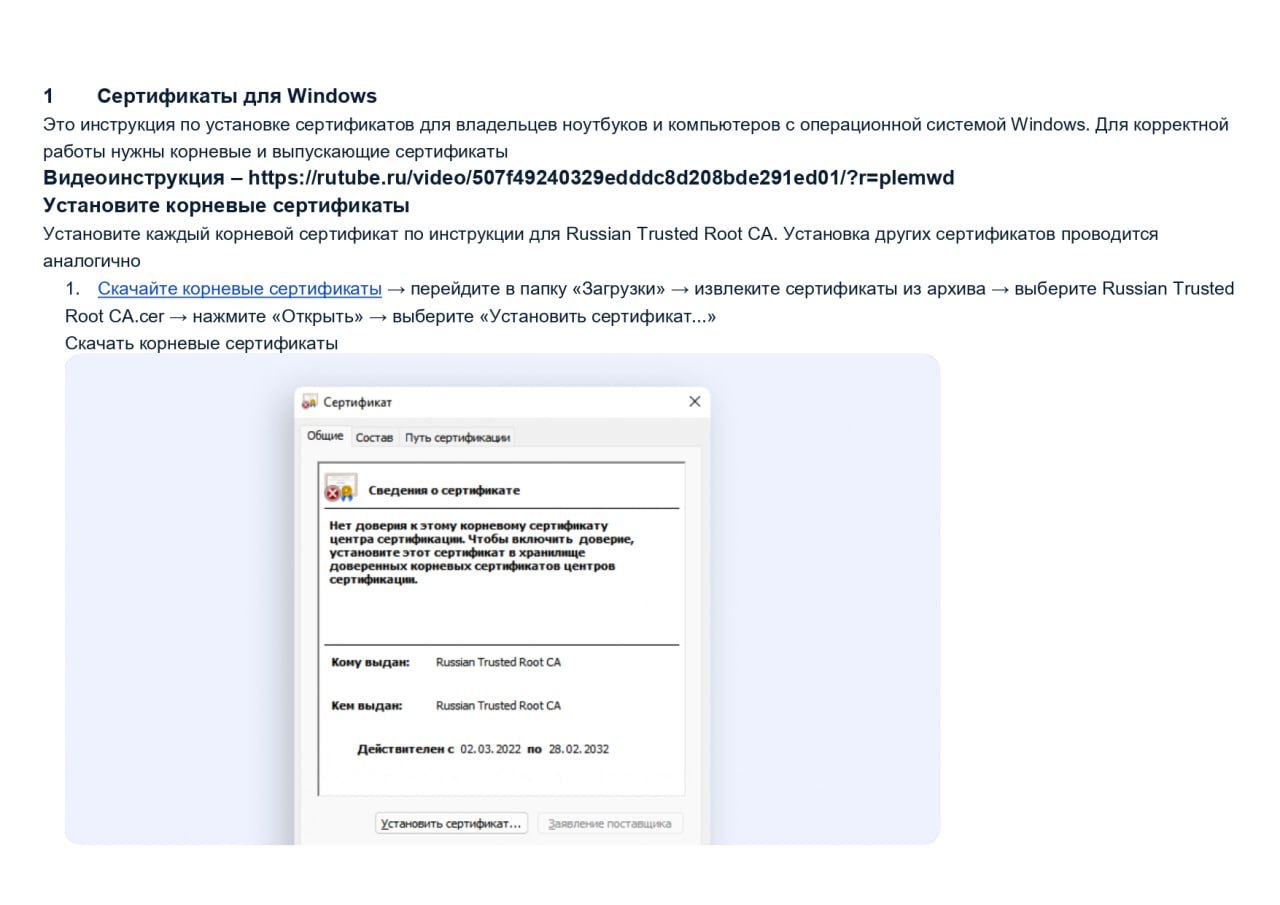The image size is (1280, 905).
Task: Click the "Установите корневые сертификаты" heading
Action: (x=226, y=206)
